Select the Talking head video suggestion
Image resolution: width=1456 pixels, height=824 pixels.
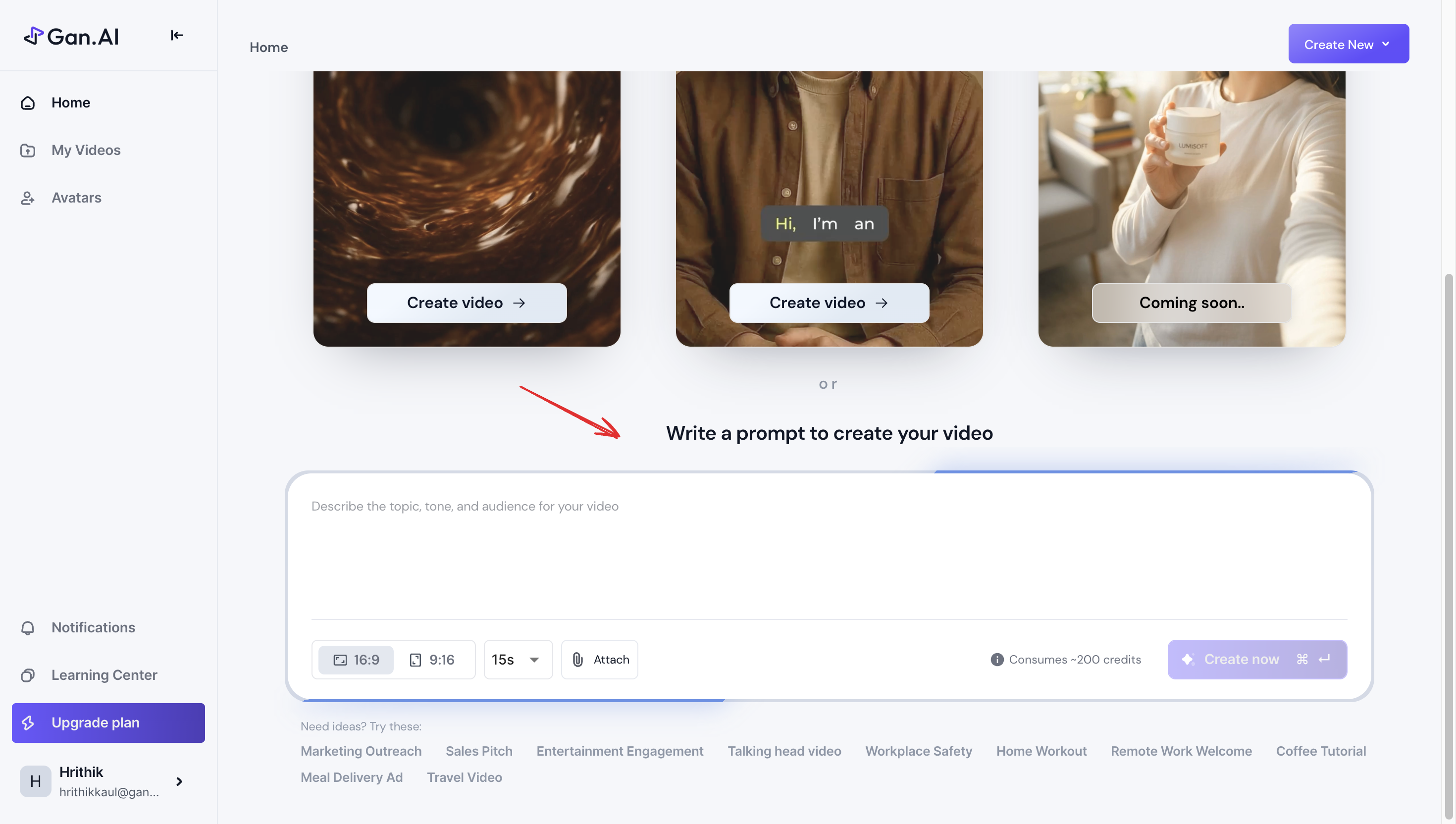click(x=784, y=751)
